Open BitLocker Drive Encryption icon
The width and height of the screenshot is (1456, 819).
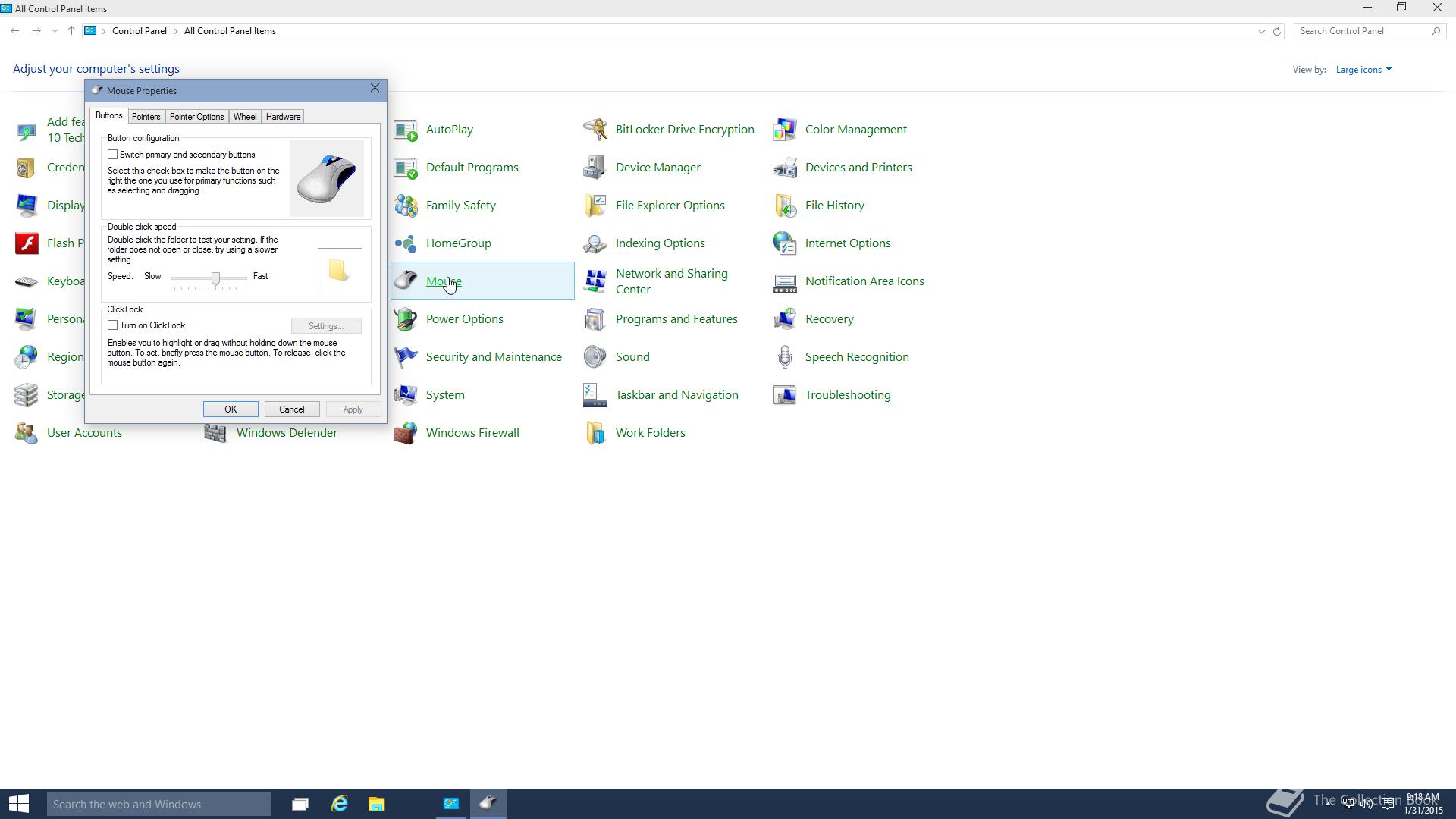(595, 130)
